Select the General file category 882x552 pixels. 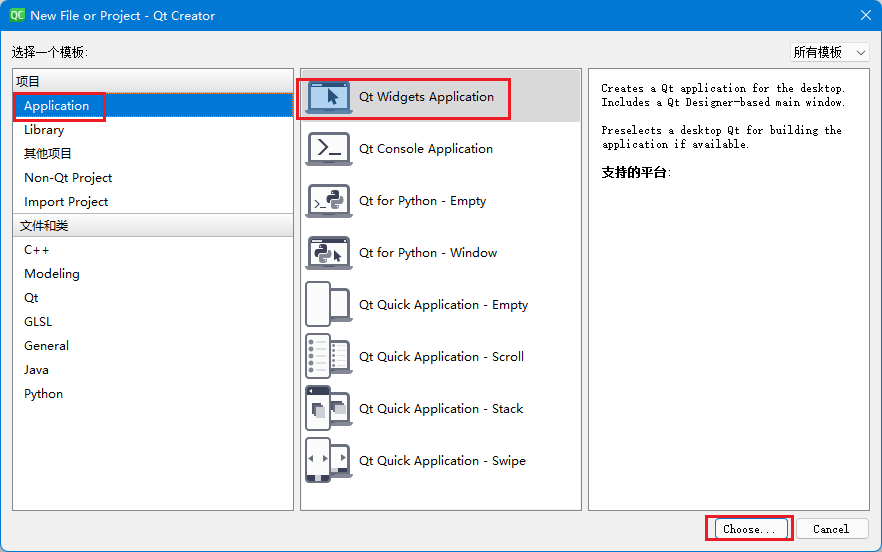click(153, 346)
